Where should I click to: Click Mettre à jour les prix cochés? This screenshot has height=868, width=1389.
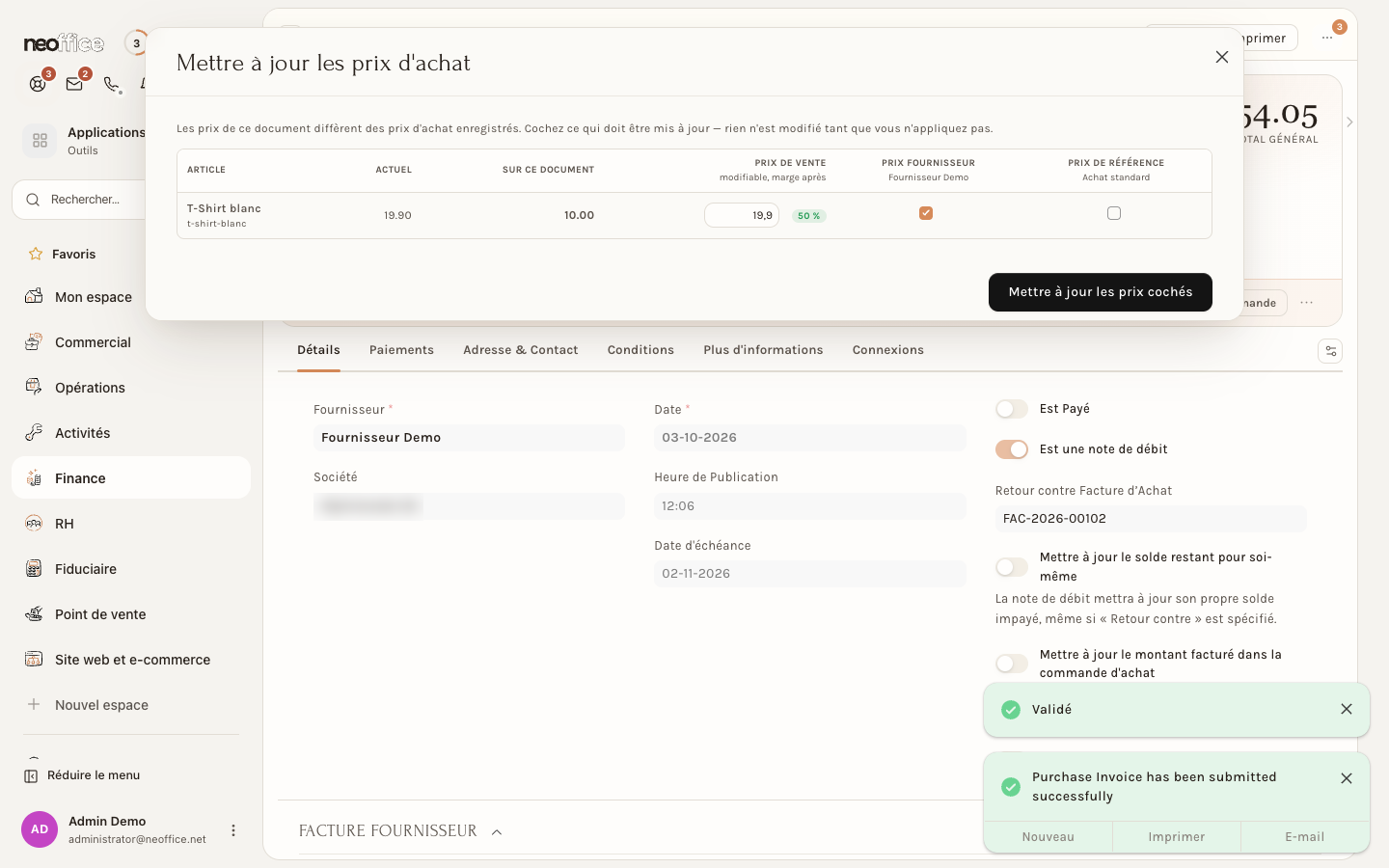point(1101,292)
